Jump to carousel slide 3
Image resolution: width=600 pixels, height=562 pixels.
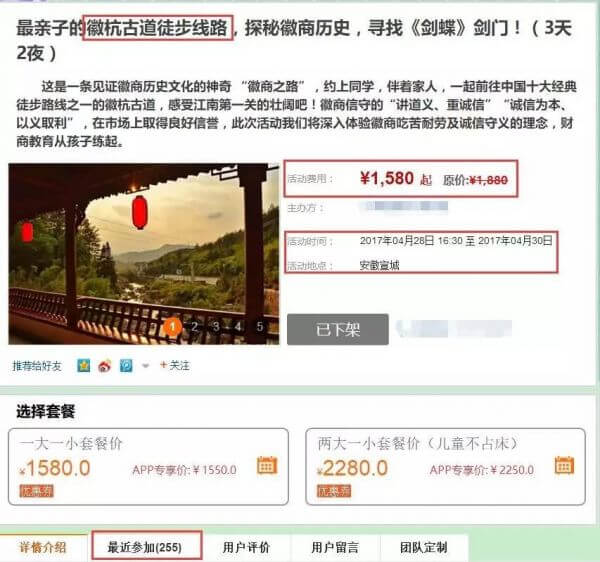pyautogui.click(x=216, y=327)
